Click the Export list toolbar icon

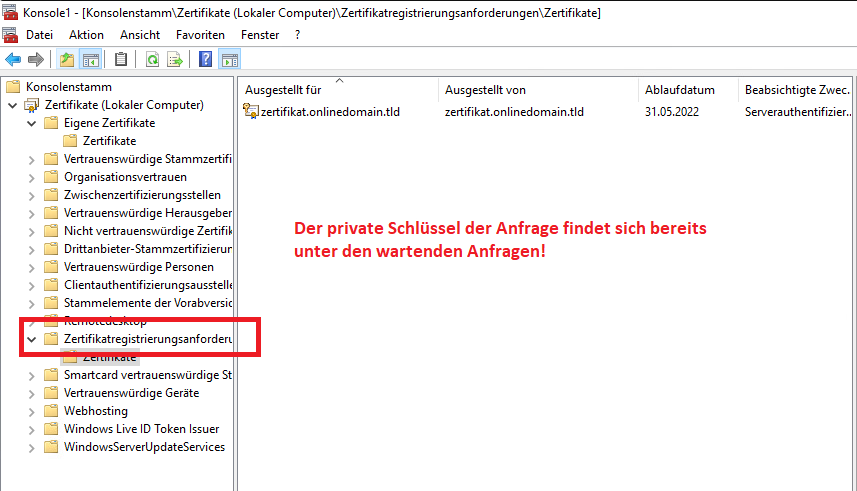[175, 59]
